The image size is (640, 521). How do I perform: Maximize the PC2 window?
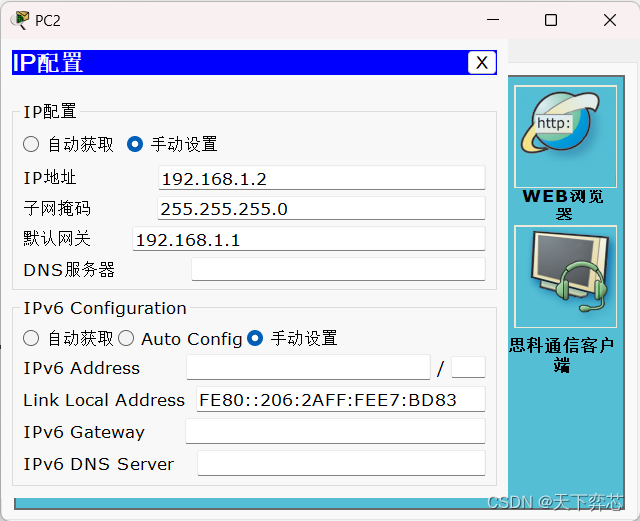pyautogui.click(x=551, y=20)
